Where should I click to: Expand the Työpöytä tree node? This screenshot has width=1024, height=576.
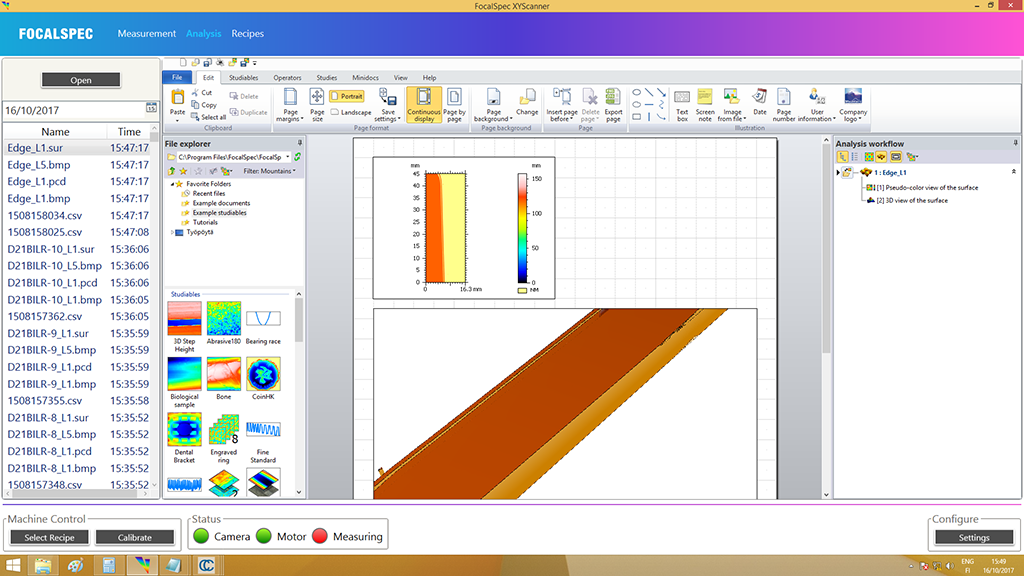pyautogui.click(x=172, y=232)
